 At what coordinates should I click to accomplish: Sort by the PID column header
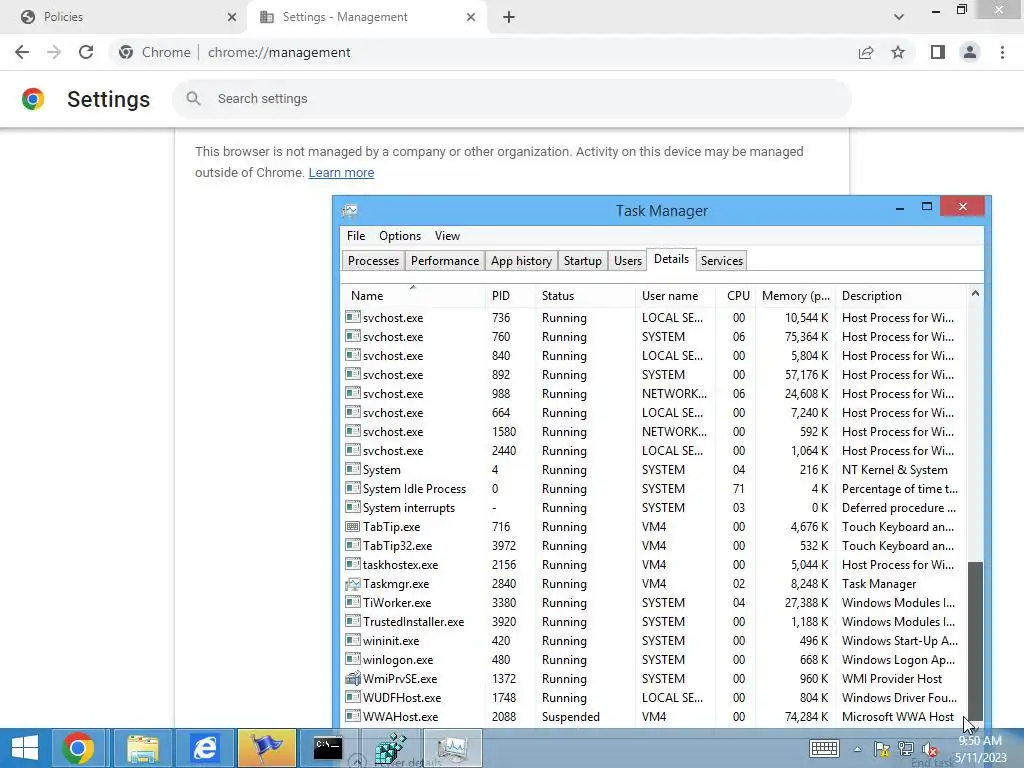pyautogui.click(x=510, y=296)
